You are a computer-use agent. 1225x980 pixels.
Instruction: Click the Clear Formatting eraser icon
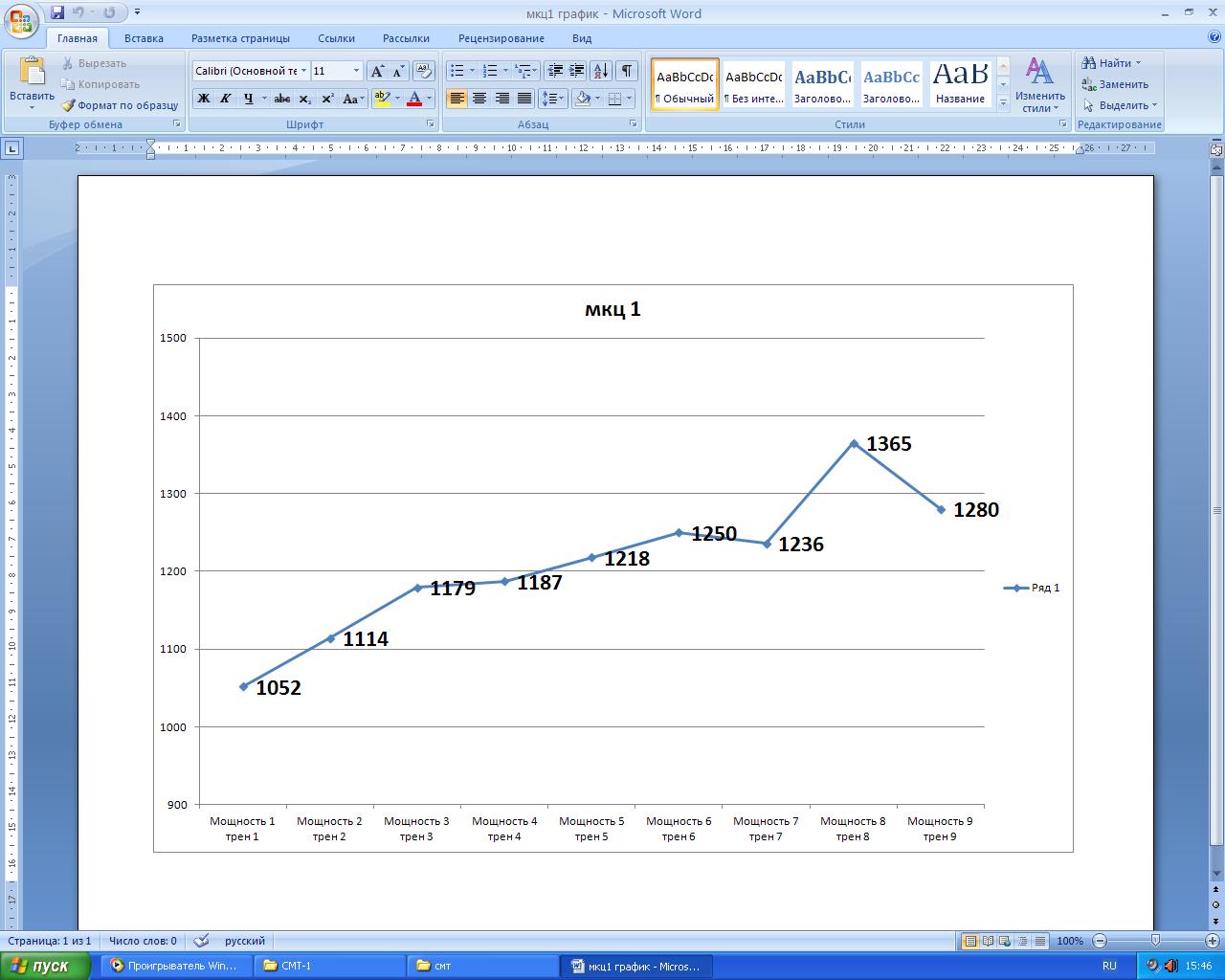424,71
